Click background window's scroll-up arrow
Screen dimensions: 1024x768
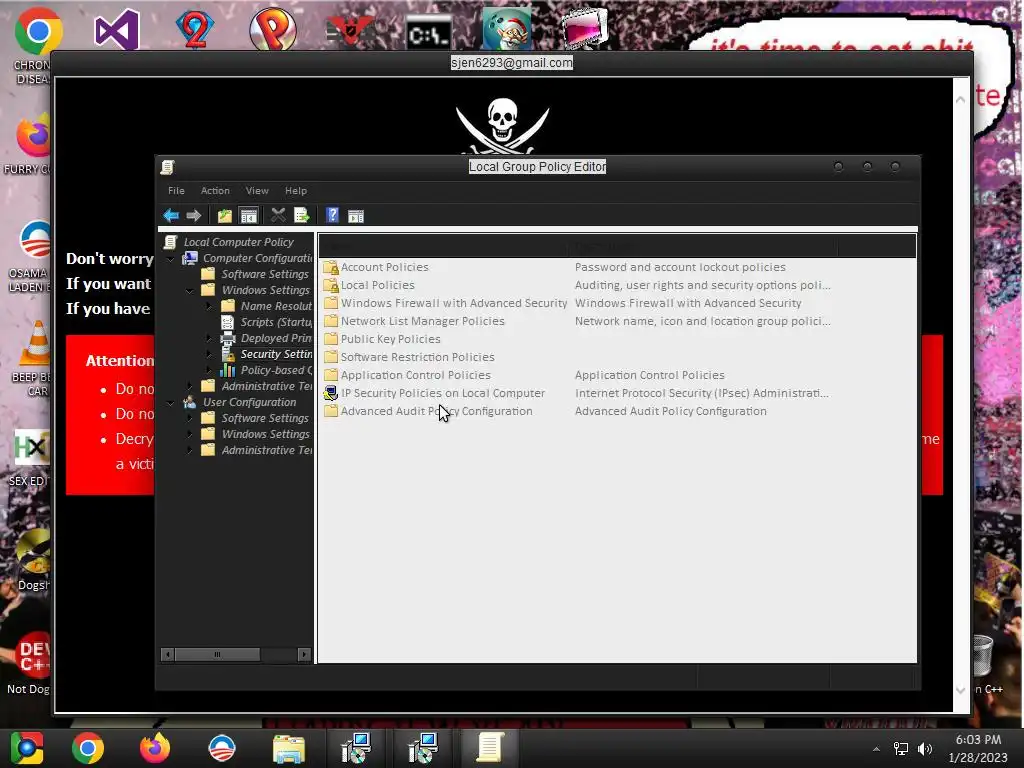click(x=961, y=99)
